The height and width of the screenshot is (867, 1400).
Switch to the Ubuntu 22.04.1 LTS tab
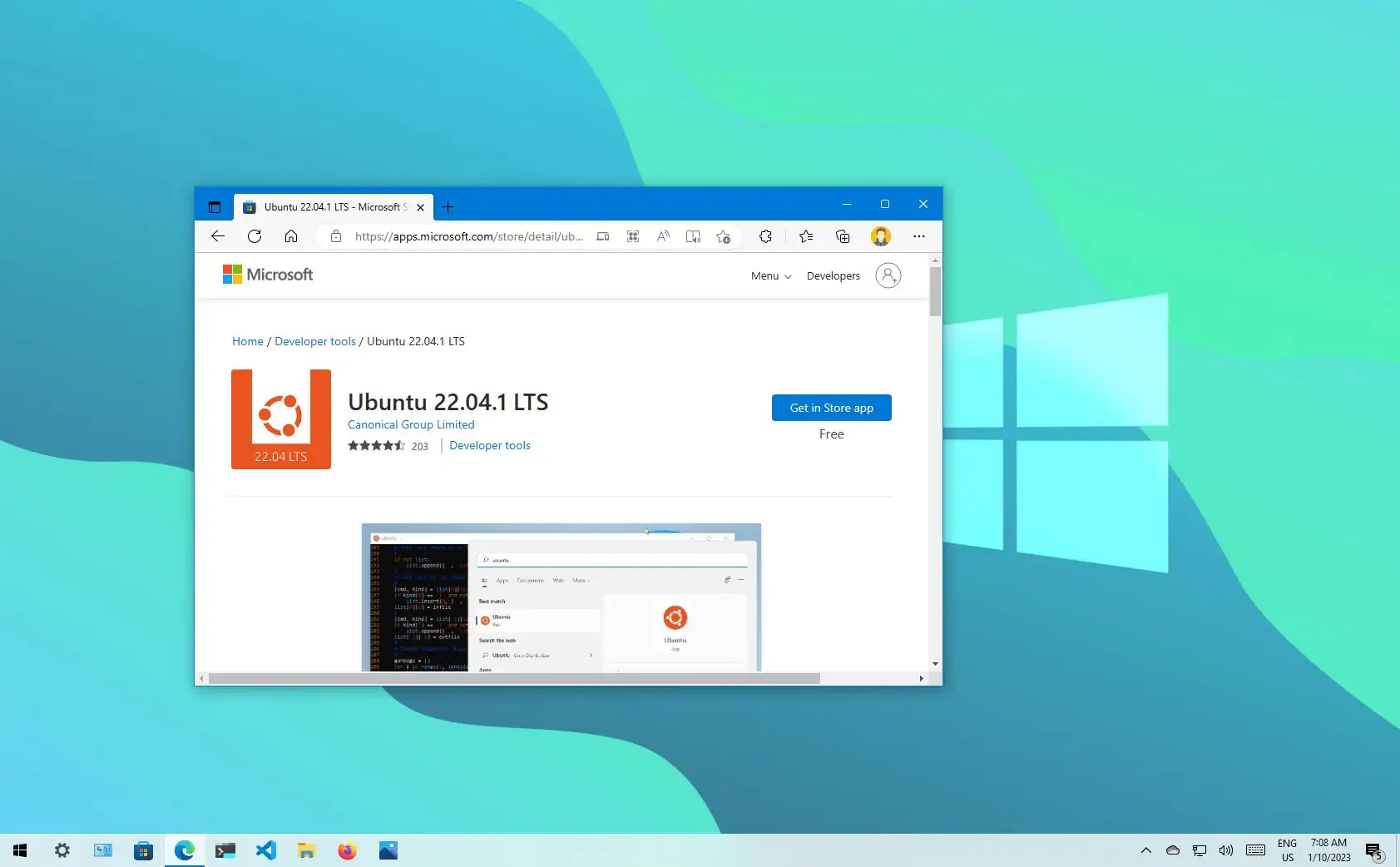coord(331,207)
